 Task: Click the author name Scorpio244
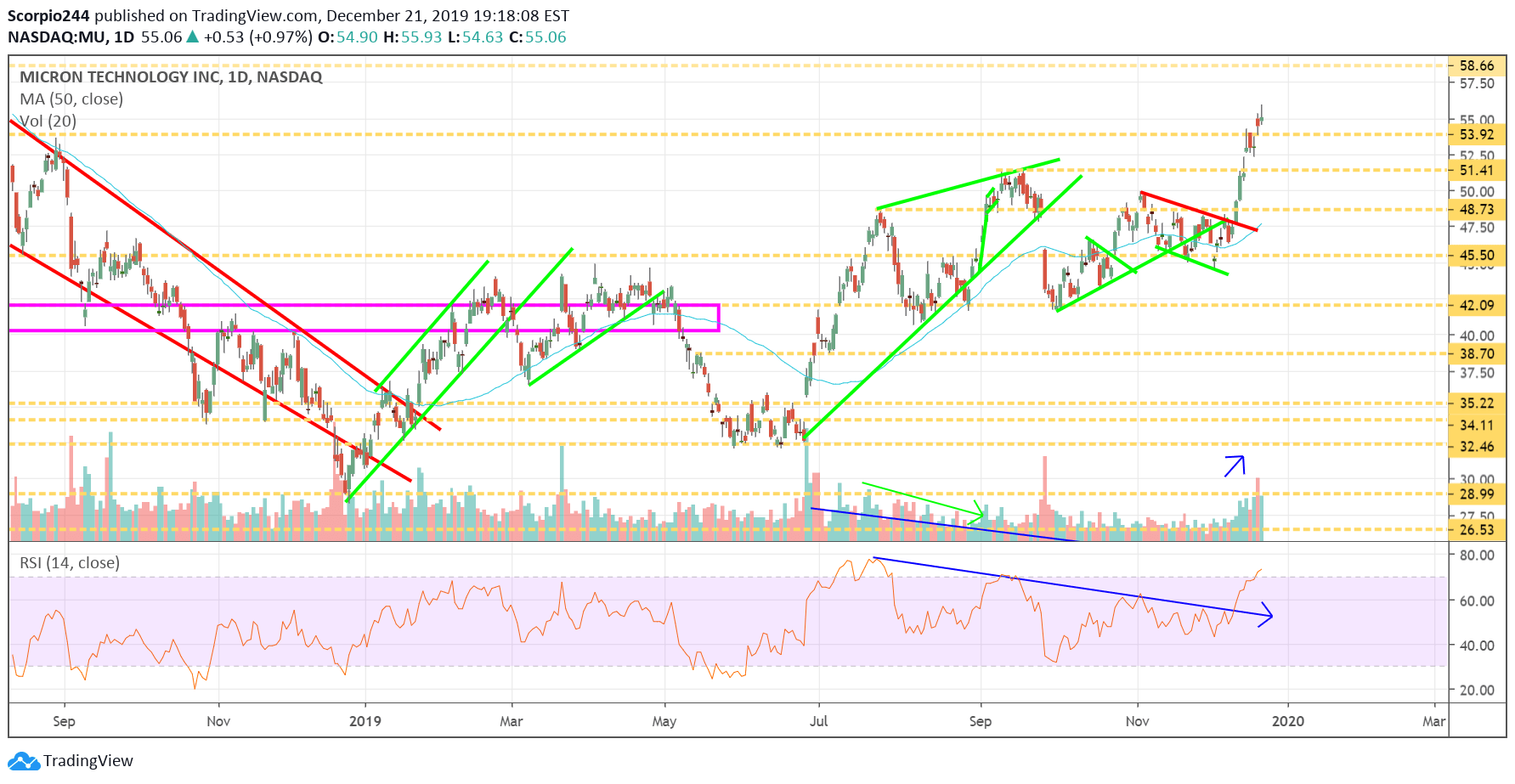pos(48,16)
